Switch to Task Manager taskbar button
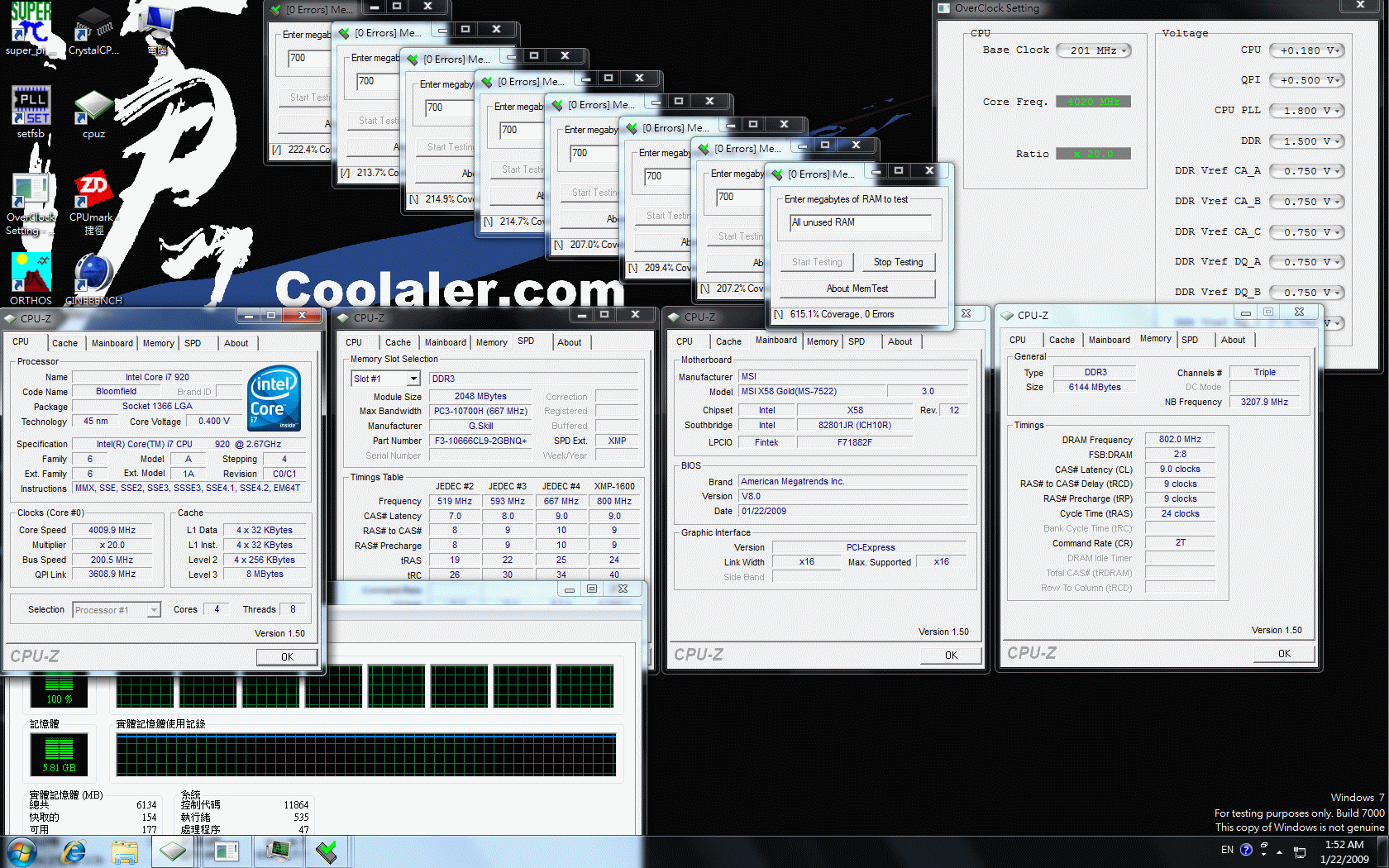This screenshot has height=868, width=1389. [278, 851]
